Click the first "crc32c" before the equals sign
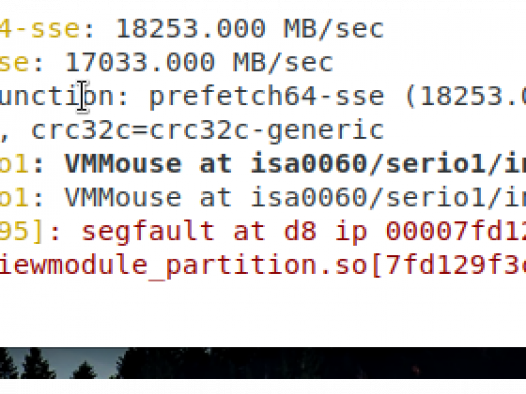Viewport: 526px width, 394px height. (x=81, y=130)
